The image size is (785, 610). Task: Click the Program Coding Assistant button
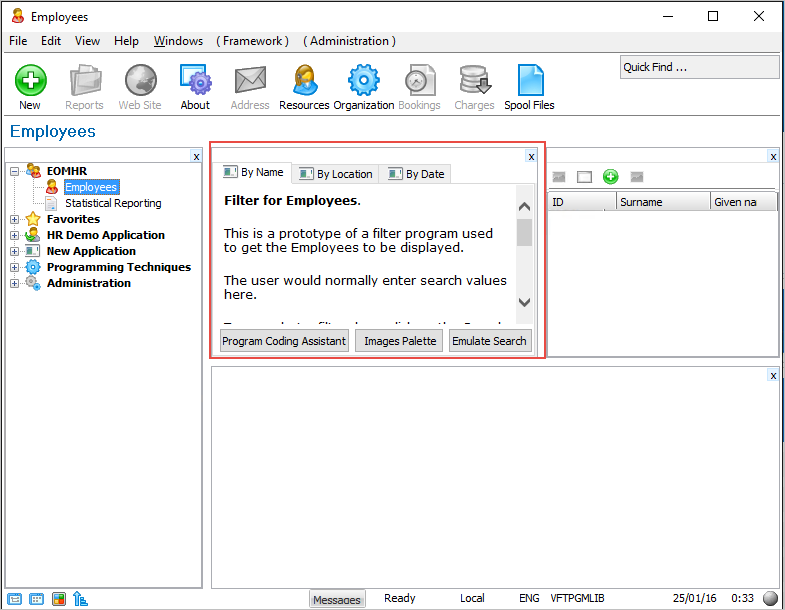[284, 341]
